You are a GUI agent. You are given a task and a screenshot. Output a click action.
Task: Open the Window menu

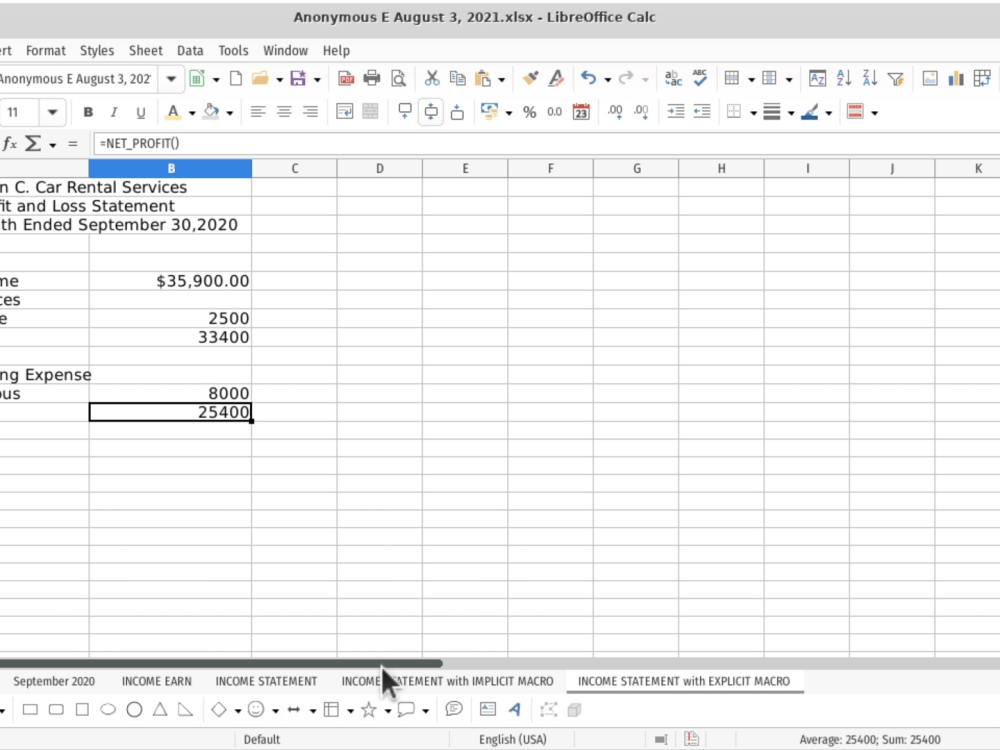click(285, 50)
